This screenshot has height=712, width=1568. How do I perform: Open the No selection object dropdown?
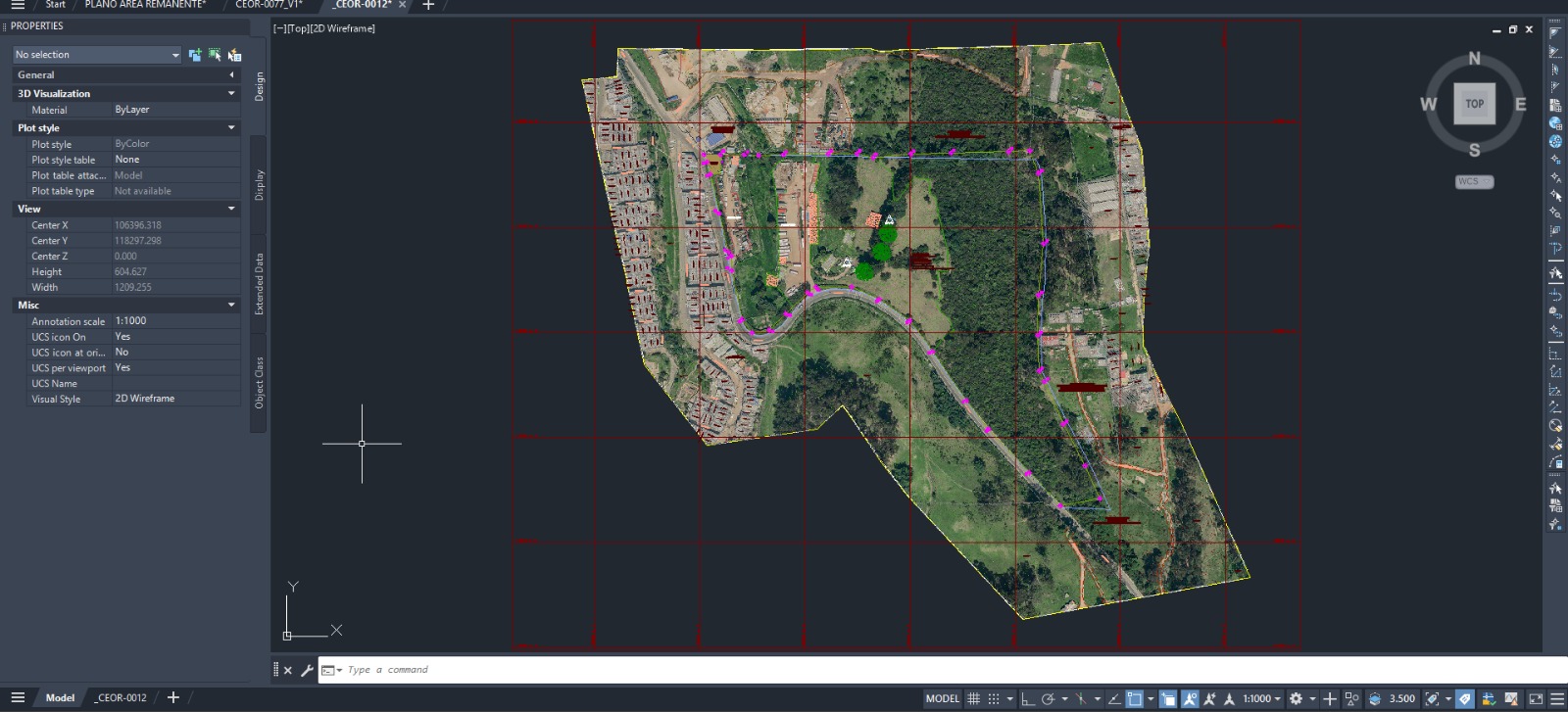(97, 55)
